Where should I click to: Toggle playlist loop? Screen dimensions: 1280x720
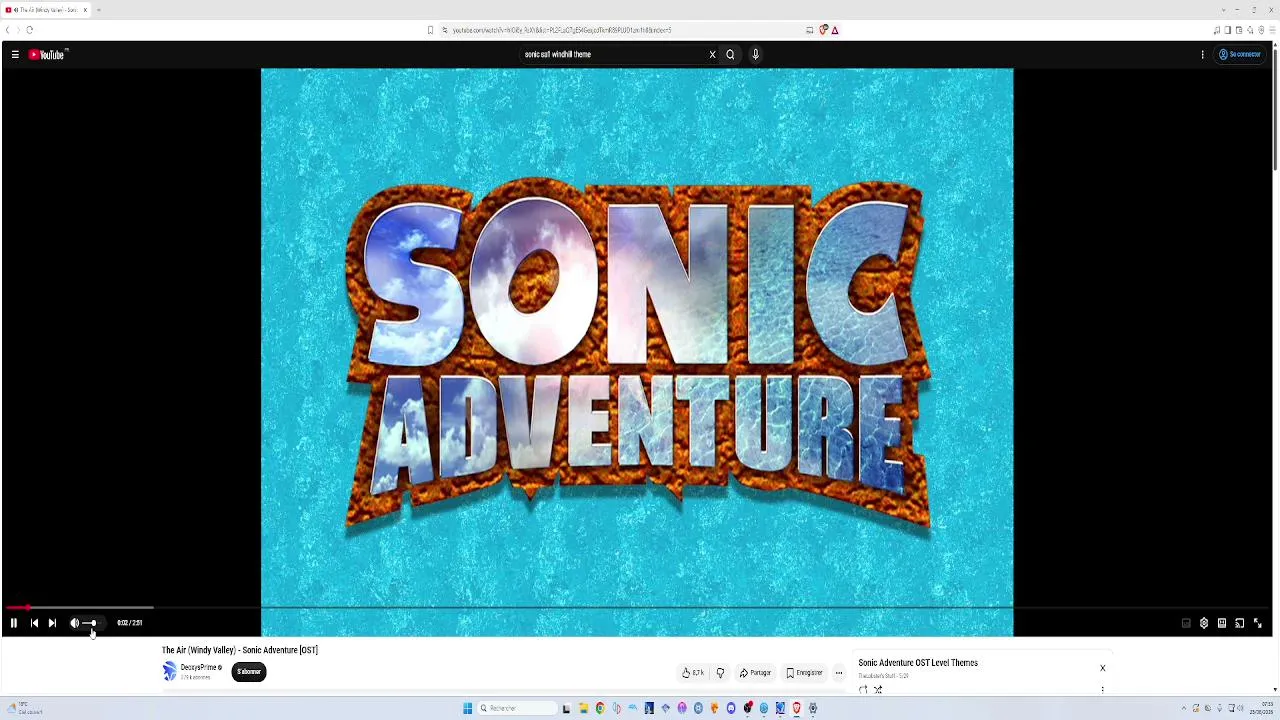tap(864, 689)
